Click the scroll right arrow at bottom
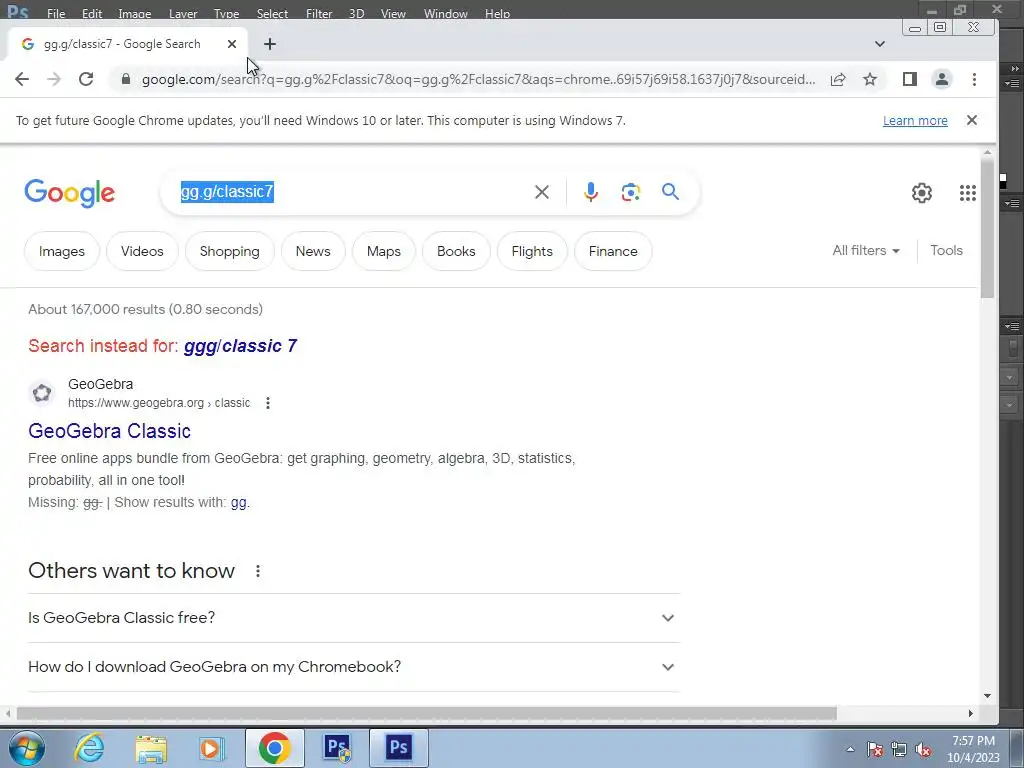The image size is (1024, 768). pos(970,714)
